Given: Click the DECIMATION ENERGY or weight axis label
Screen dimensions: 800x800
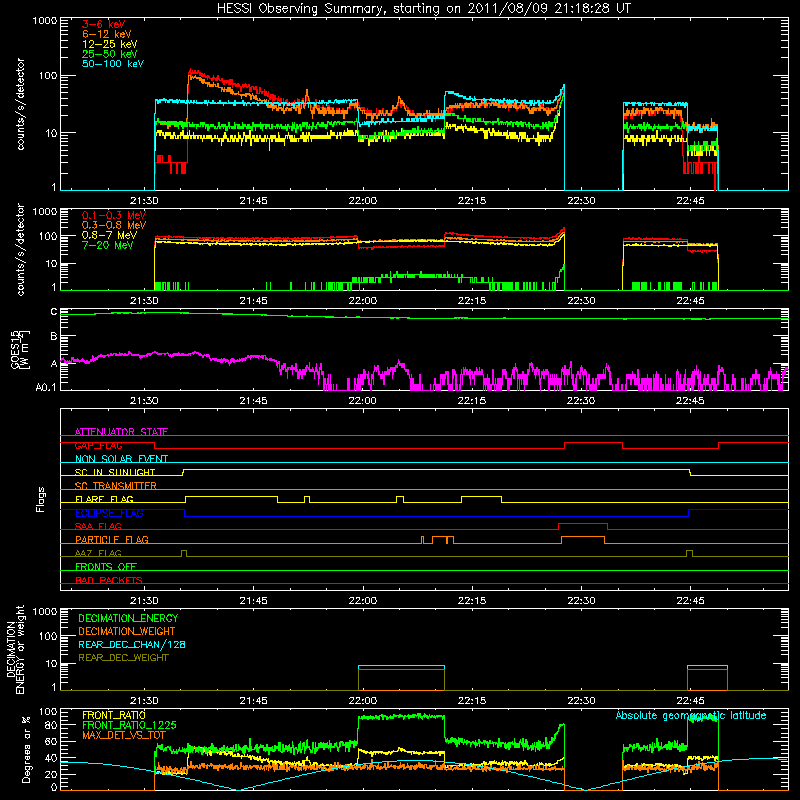Looking at the screenshot, I should pos(15,649).
